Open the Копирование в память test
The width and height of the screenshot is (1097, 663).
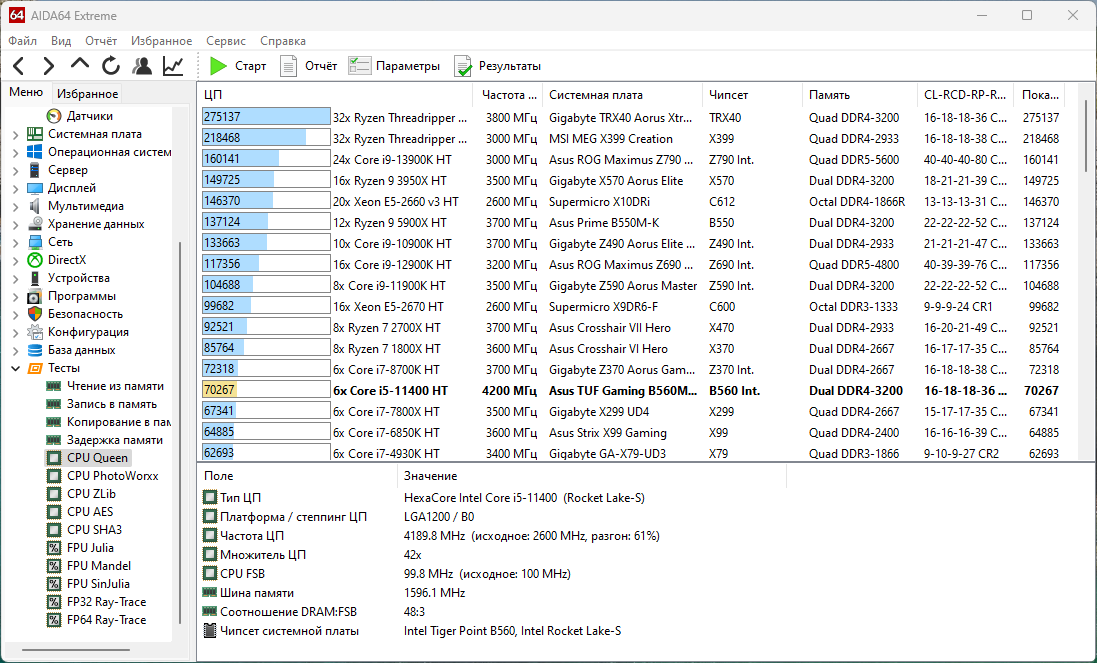[118, 422]
